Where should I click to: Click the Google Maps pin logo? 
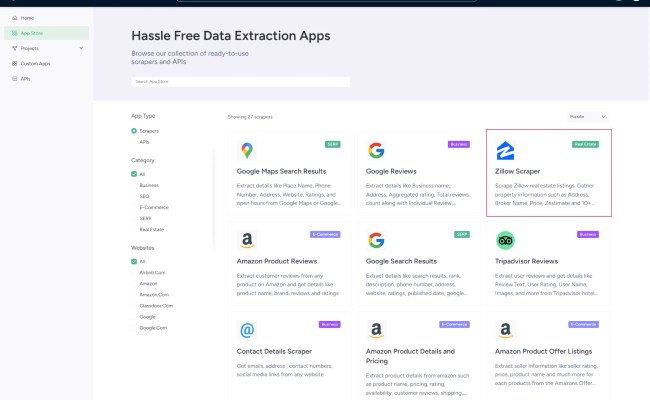click(x=247, y=150)
